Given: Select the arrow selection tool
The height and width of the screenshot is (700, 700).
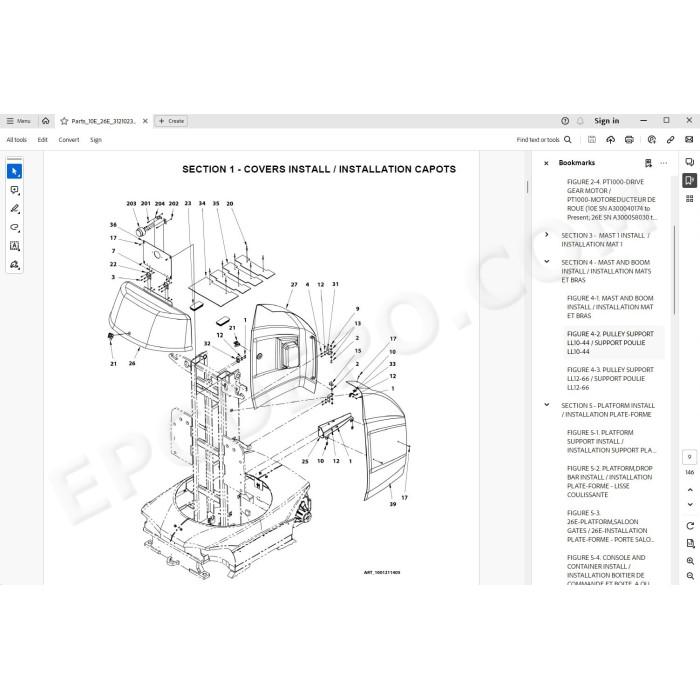Looking at the screenshot, I should click(x=15, y=171).
